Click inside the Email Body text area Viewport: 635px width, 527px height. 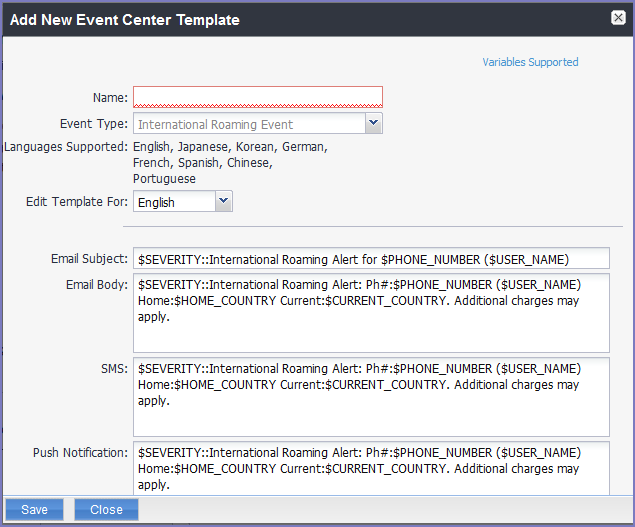tap(370, 313)
